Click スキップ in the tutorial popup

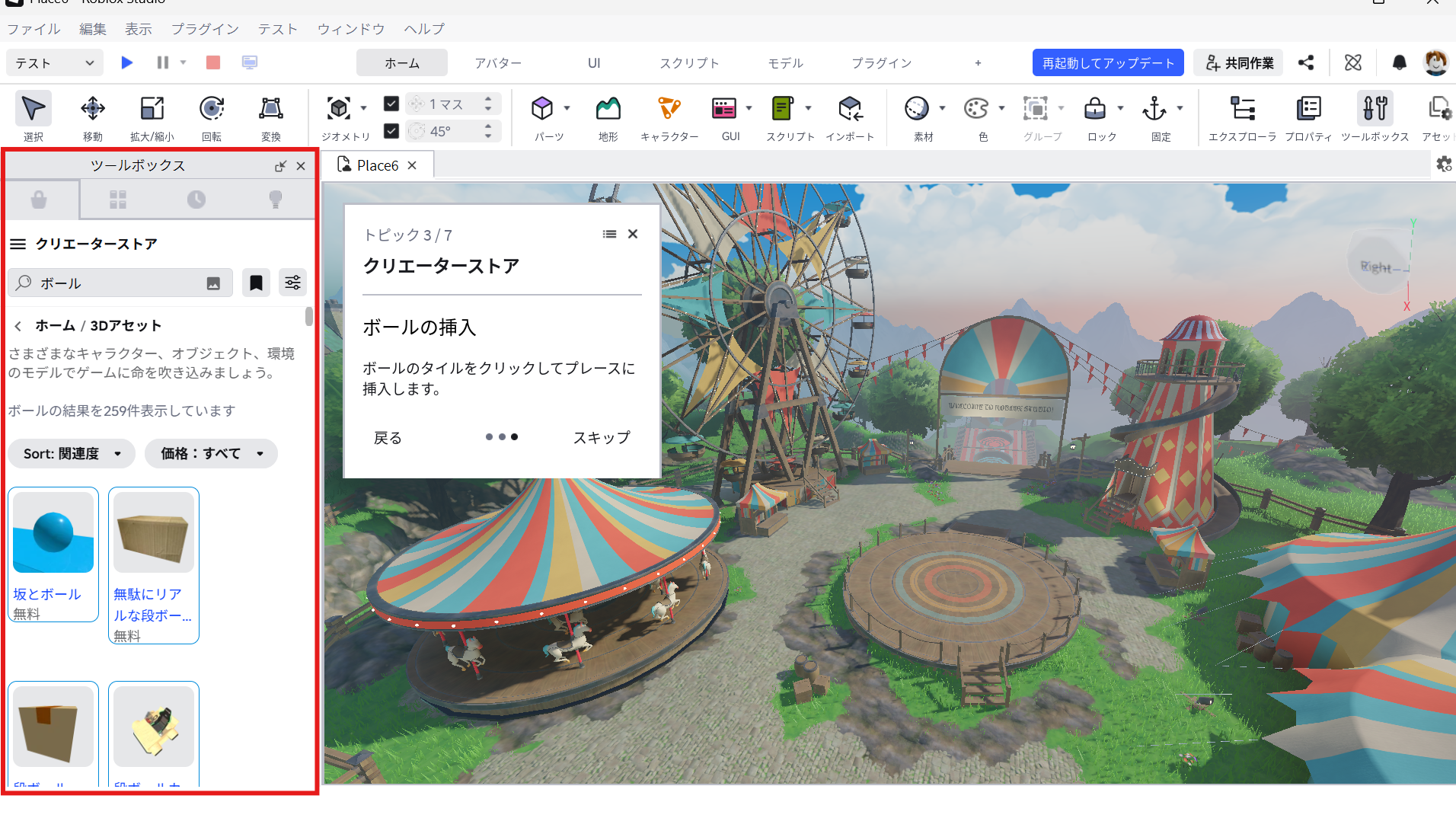click(602, 438)
